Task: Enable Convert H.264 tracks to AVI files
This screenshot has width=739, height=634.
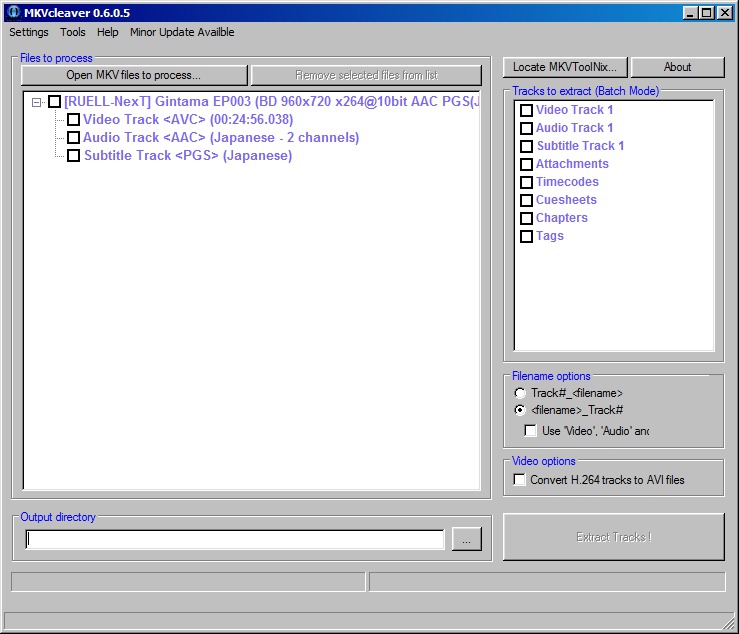Action: click(520, 480)
